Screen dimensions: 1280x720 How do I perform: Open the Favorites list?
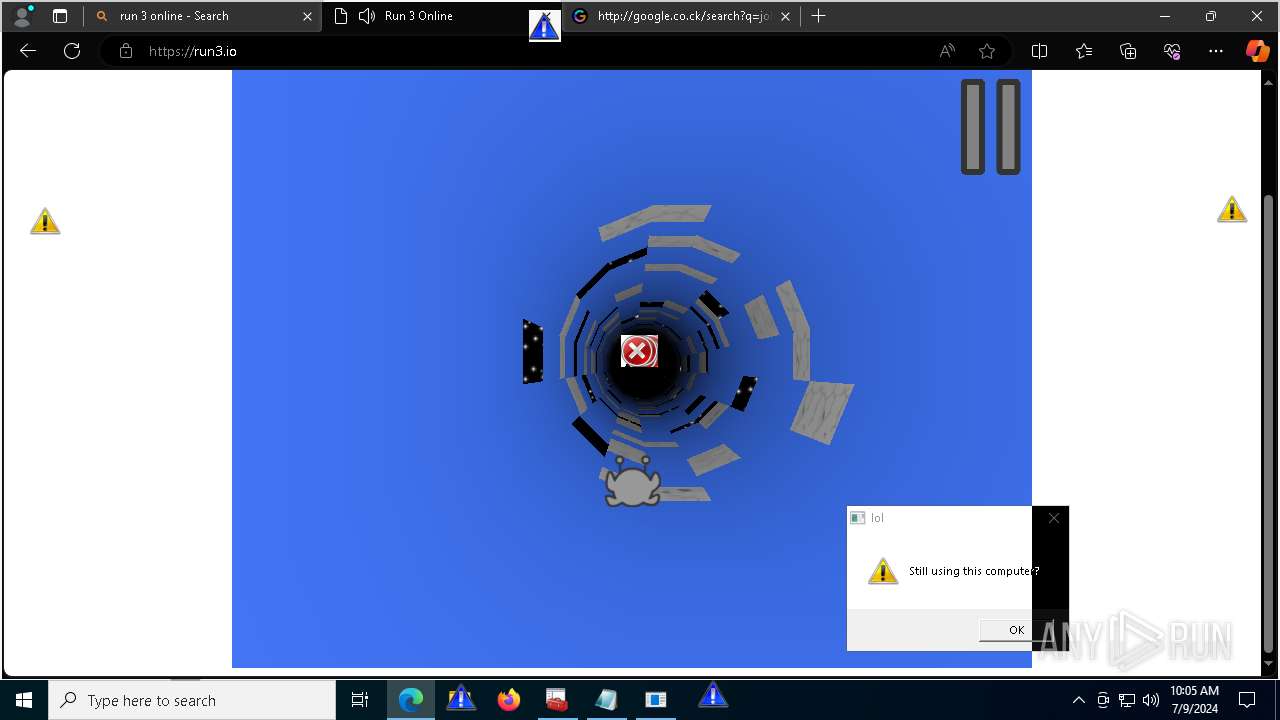click(1084, 51)
